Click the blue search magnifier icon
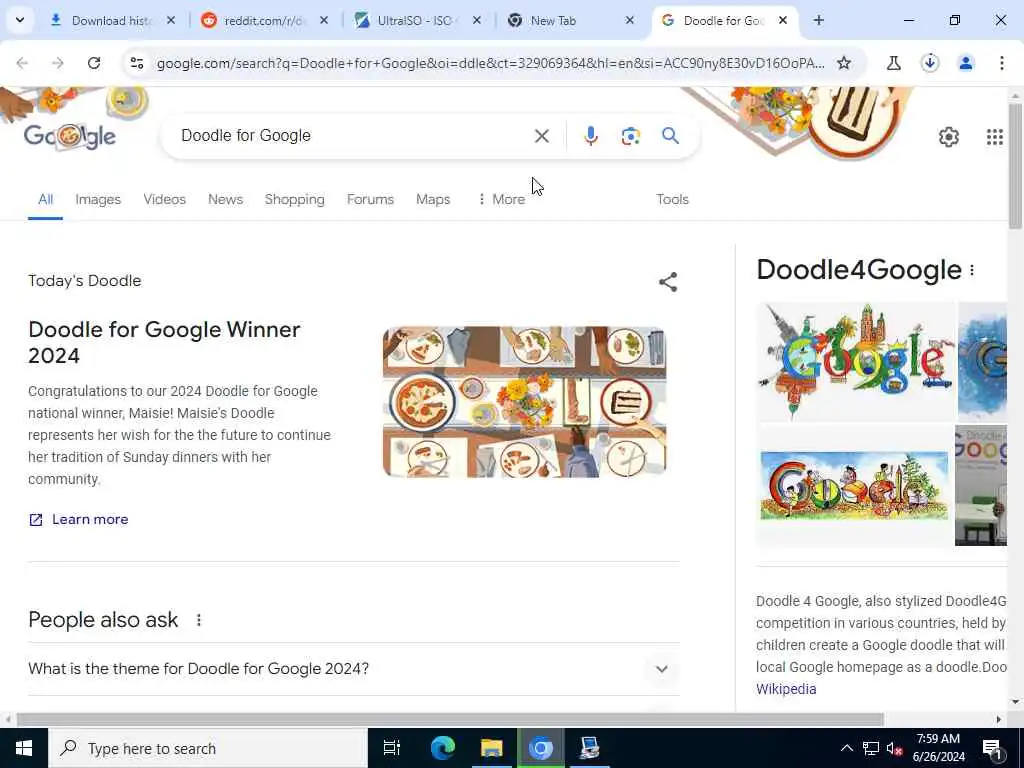 (670, 136)
